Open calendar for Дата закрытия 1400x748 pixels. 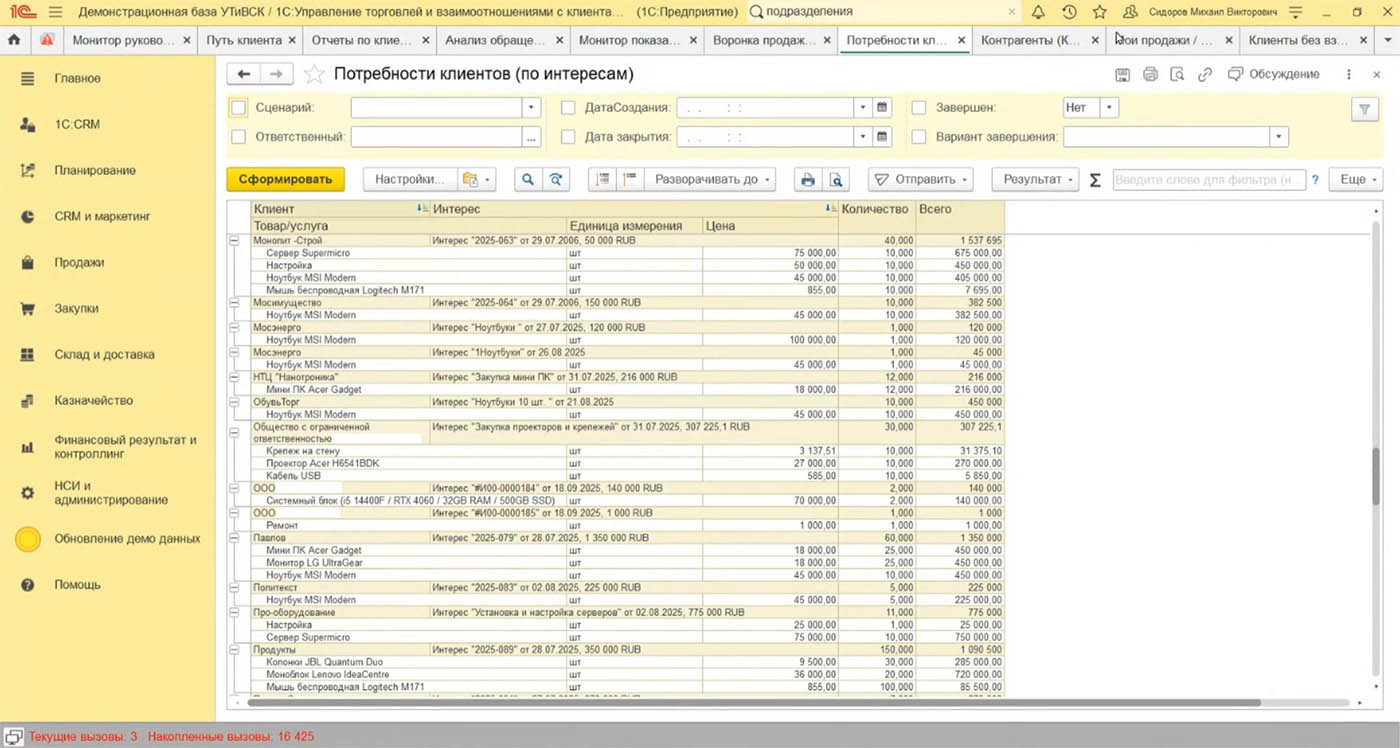tap(882, 137)
